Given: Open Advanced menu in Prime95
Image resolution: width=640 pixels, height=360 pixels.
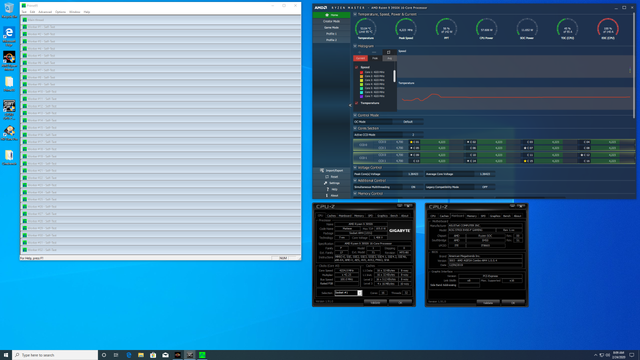Looking at the screenshot, I should click(x=45, y=12).
